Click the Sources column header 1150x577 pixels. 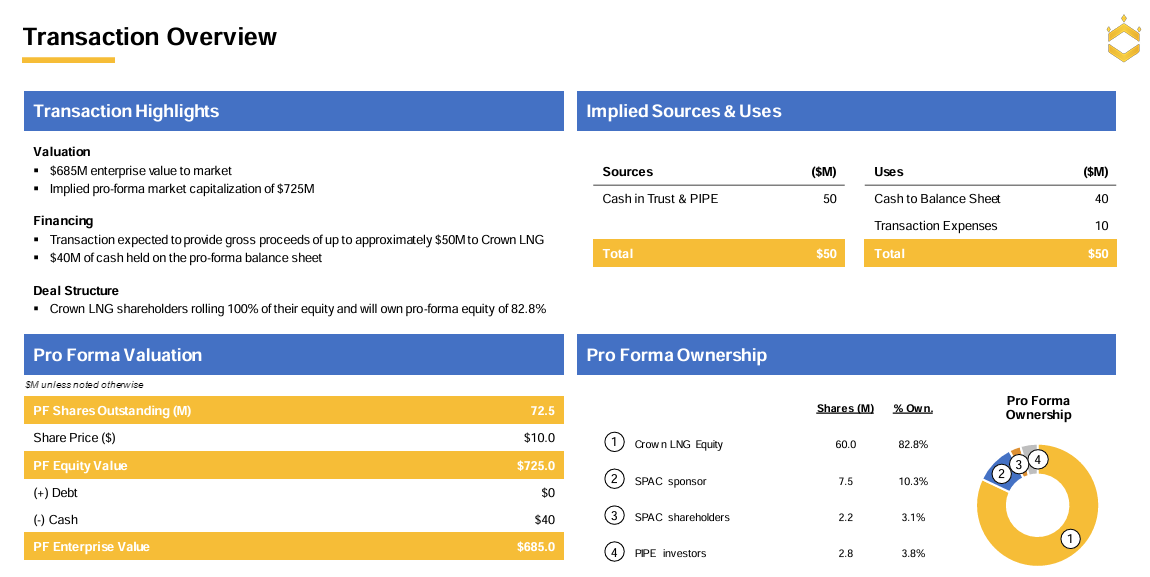click(x=627, y=172)
